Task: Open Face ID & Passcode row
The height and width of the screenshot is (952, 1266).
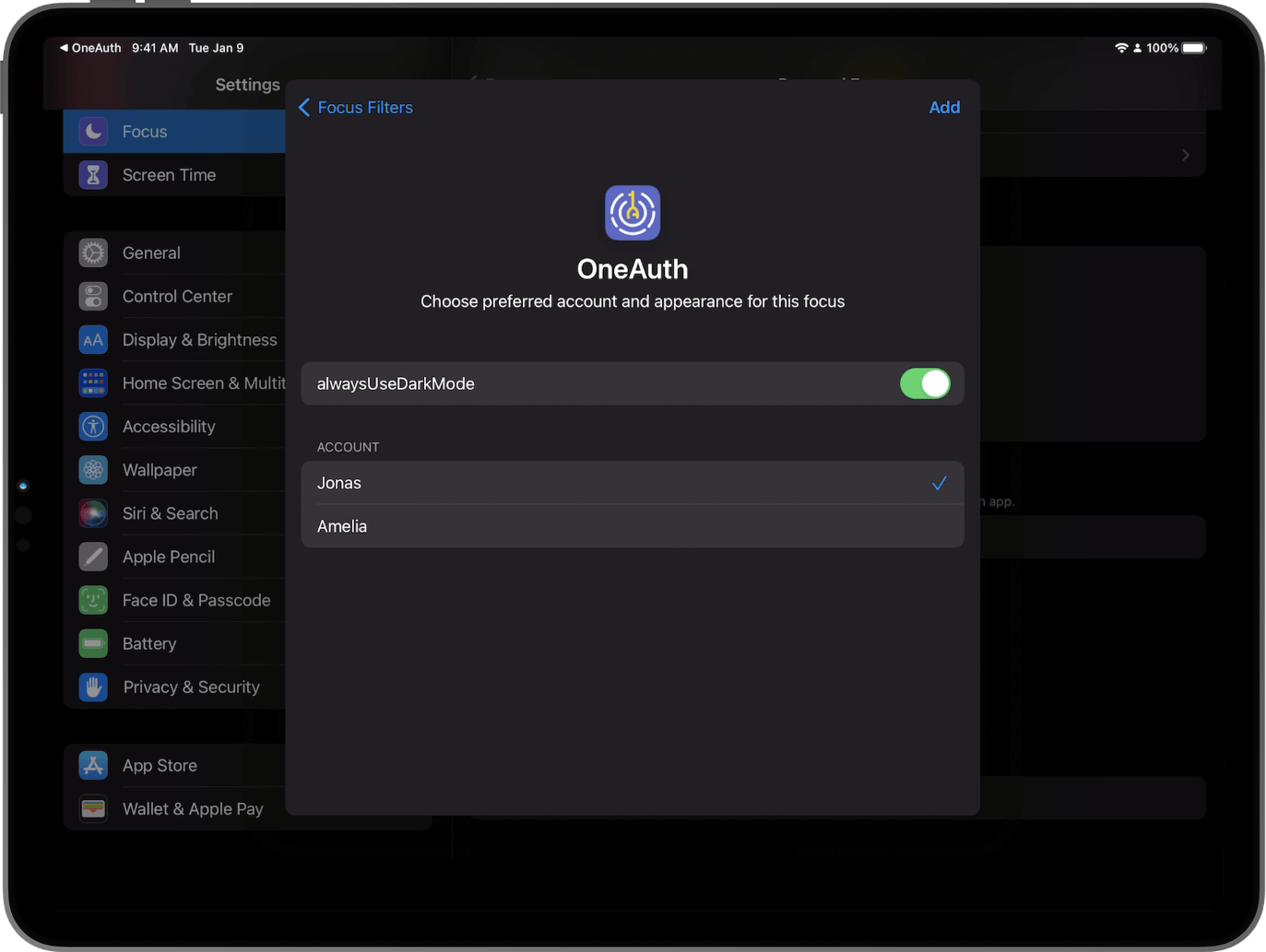Action: point(174,600)
